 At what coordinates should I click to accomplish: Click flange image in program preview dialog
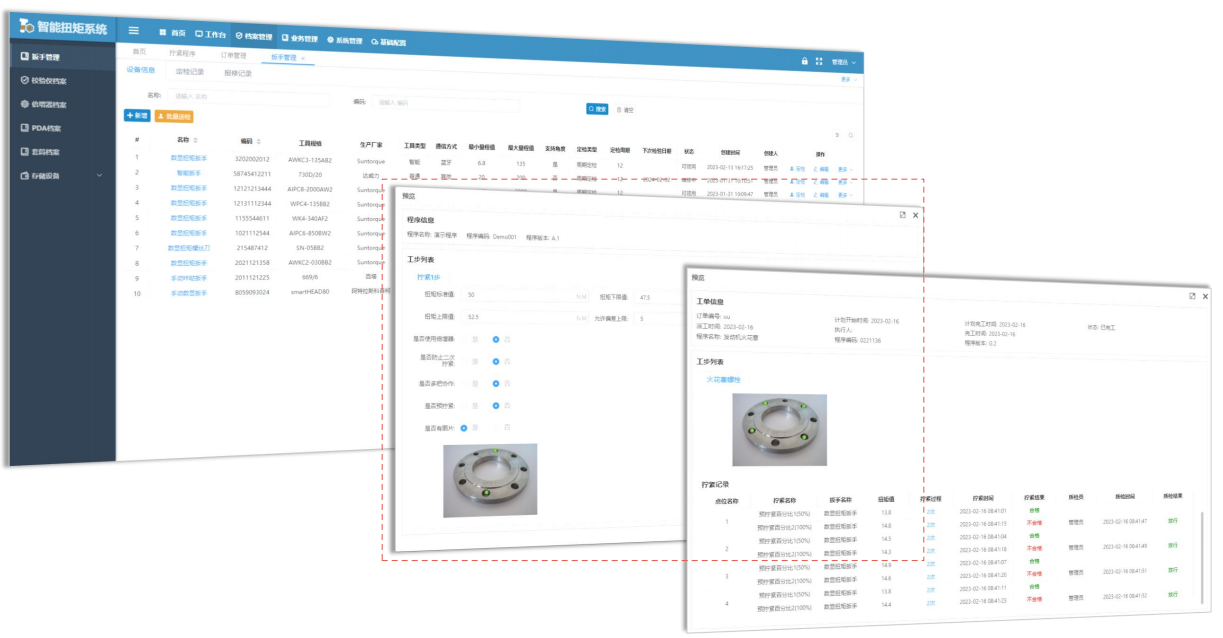pyautogui.click(x=490, y=480)
